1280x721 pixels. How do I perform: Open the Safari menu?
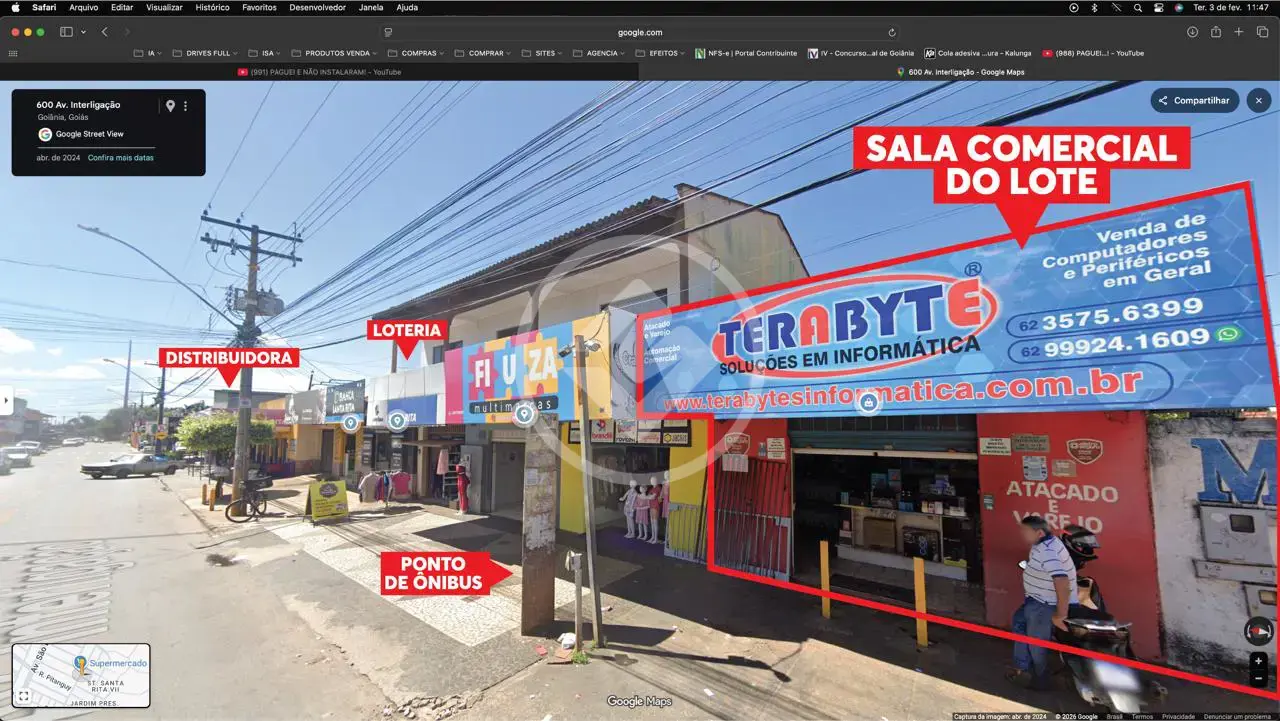(x=44, y=7)
